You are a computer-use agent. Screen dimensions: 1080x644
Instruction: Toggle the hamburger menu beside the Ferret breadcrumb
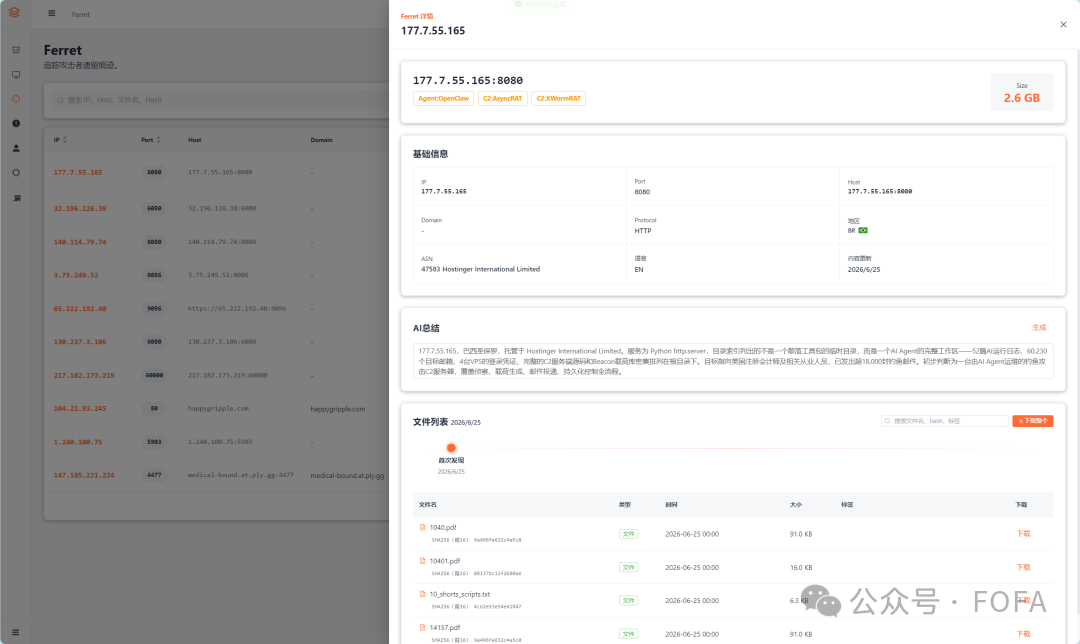[52, 13]
